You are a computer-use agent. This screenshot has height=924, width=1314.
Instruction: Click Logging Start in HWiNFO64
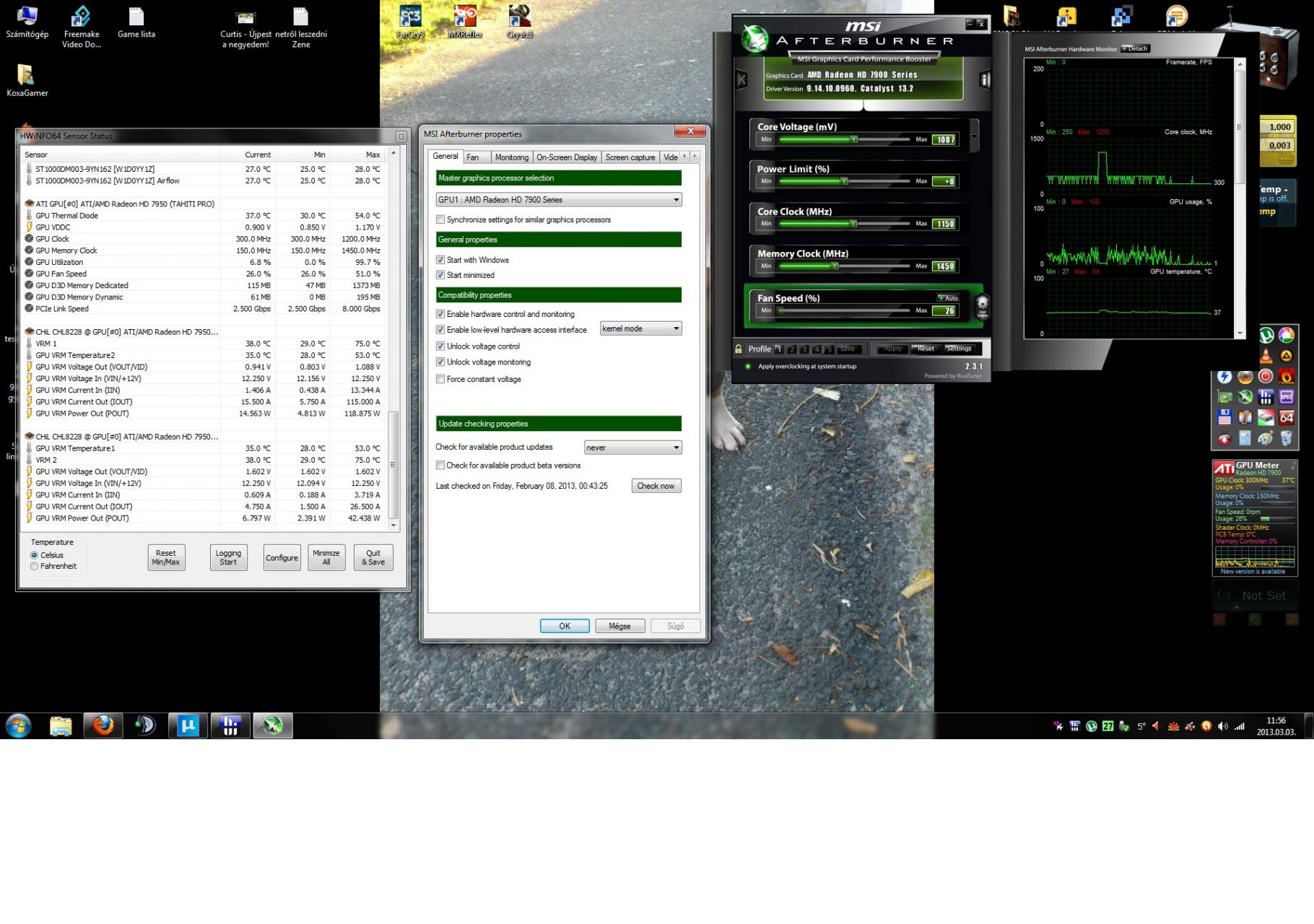(228, 557)
